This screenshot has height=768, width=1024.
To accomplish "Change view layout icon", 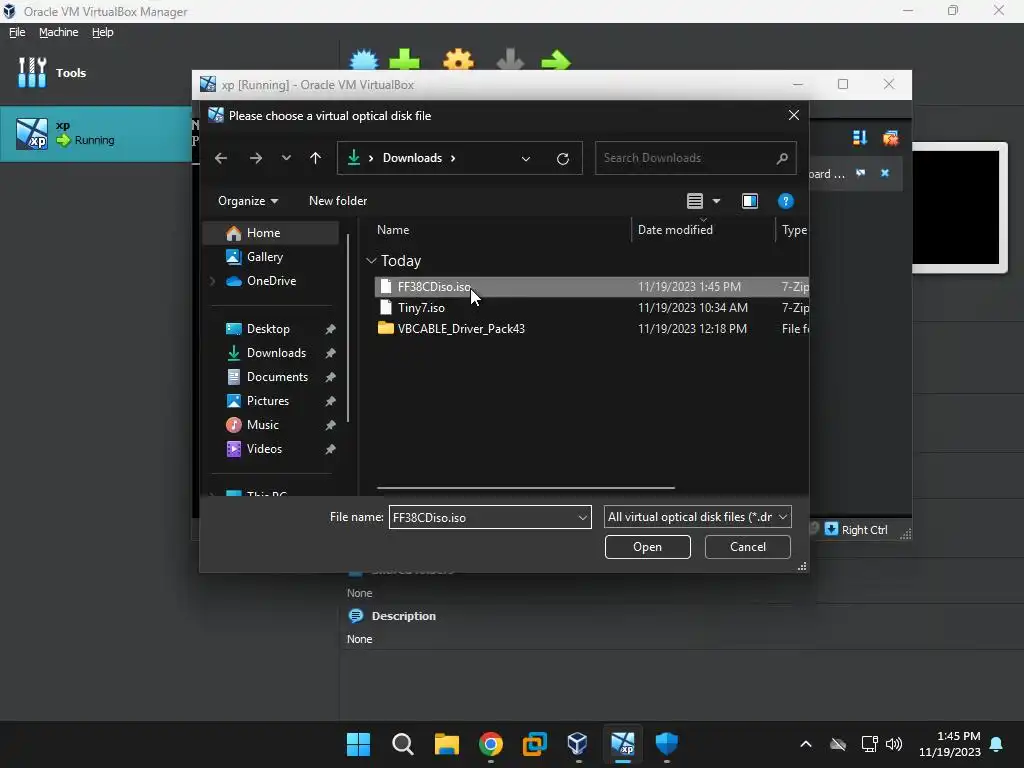I will click(x=695, y=201).
